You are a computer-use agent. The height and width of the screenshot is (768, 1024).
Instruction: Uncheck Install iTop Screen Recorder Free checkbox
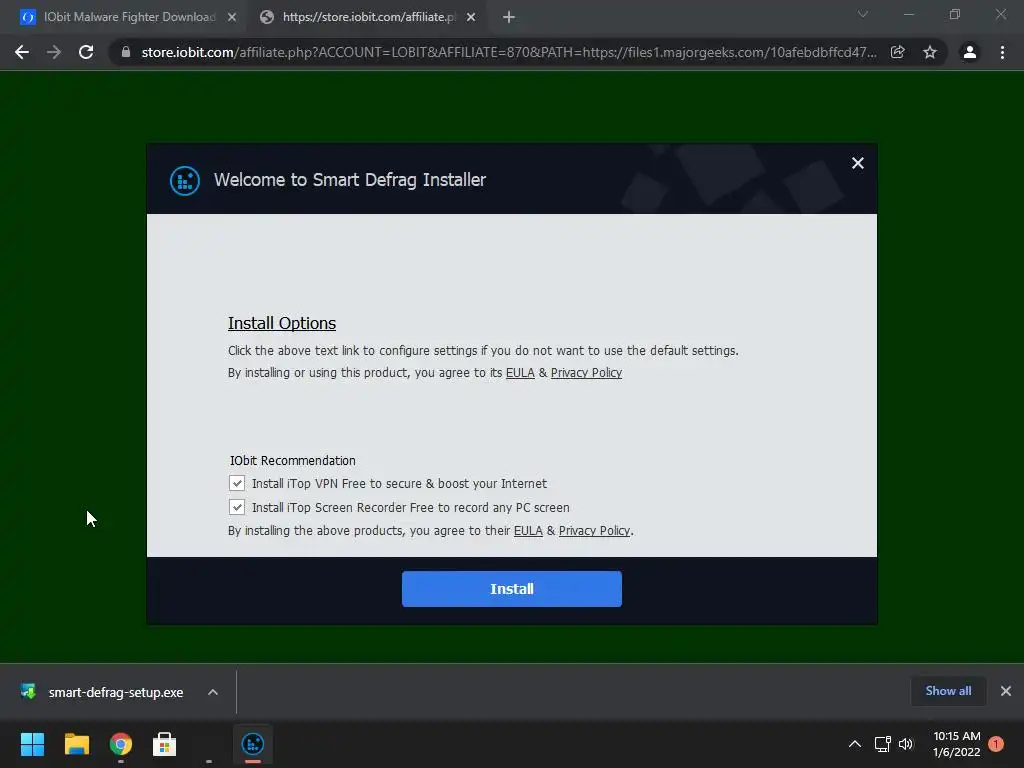[237, 507]
